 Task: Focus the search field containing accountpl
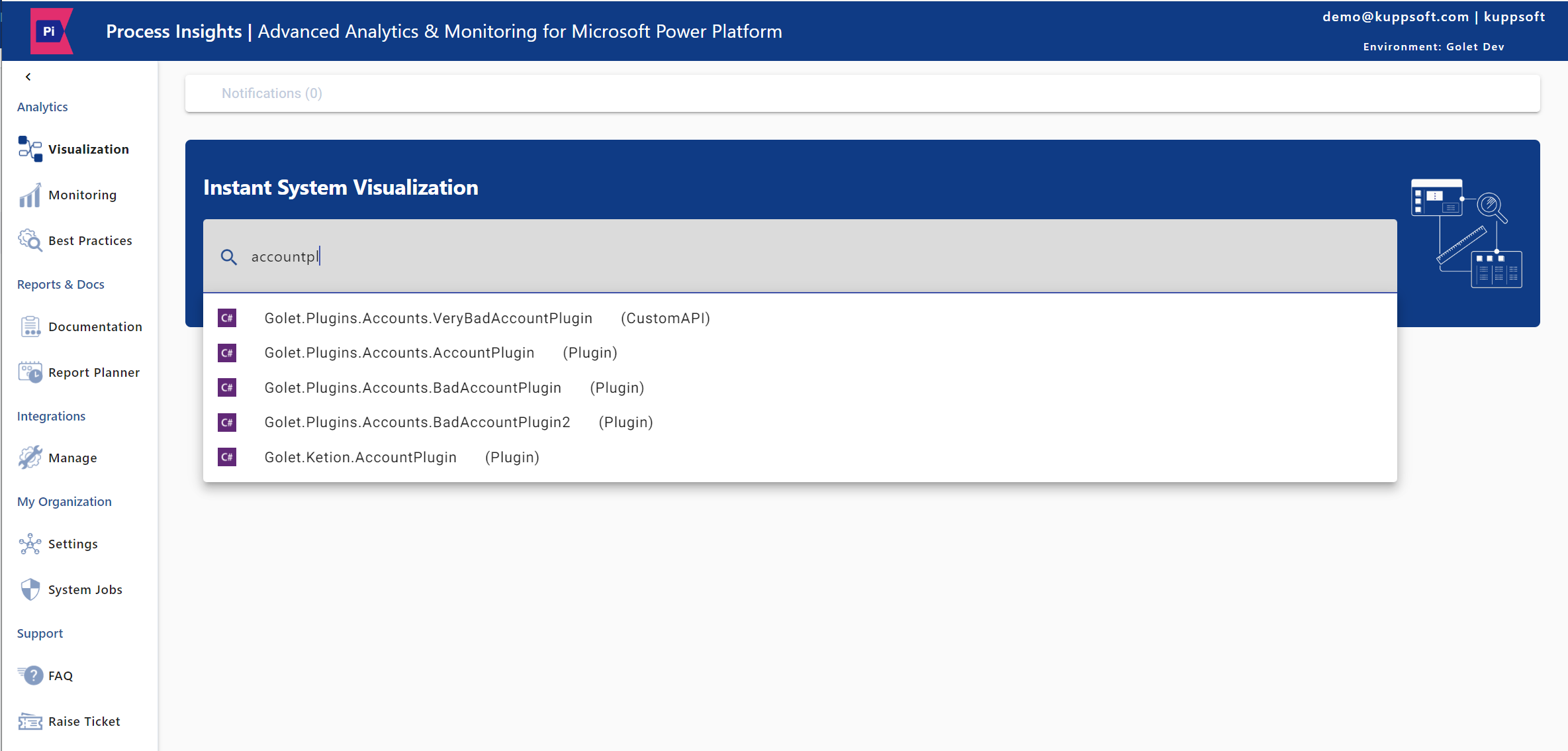click(800, 256)
